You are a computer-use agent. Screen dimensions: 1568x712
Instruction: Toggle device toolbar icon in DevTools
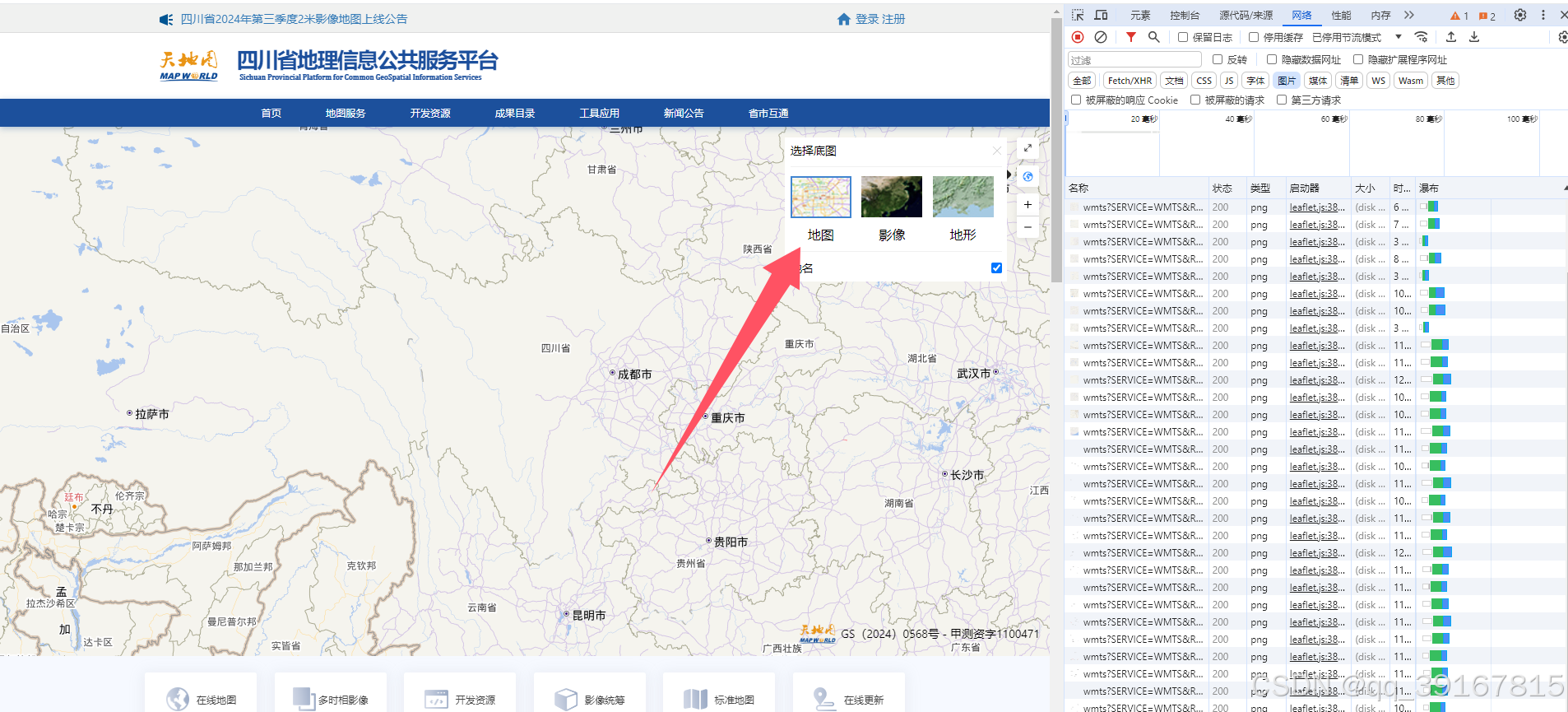(x=1101, y=15)
